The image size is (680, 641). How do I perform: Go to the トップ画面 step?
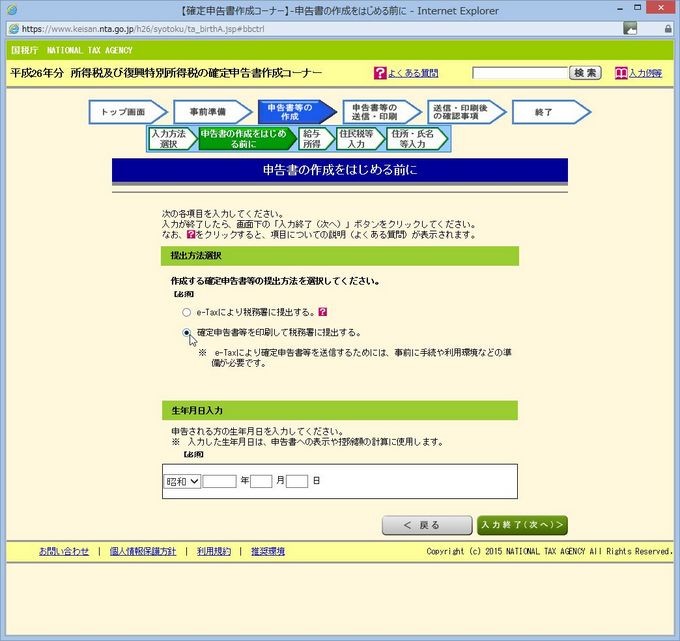[124, 112]
